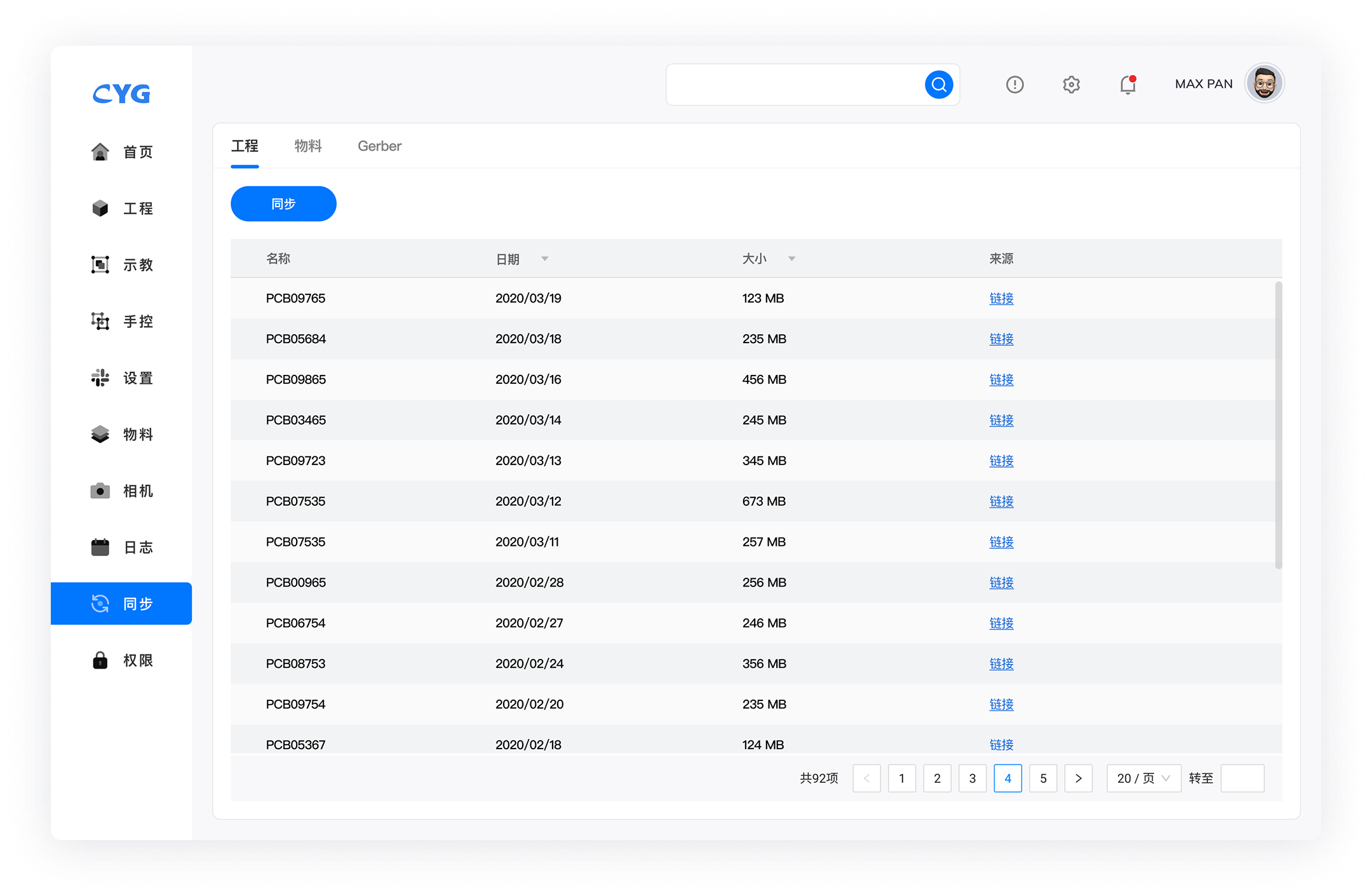Image resolution: width=1372 pixels, height=896 pixels.
Task: Open the 链接 link for PCB09865
Action: [x=1001, y=379]
